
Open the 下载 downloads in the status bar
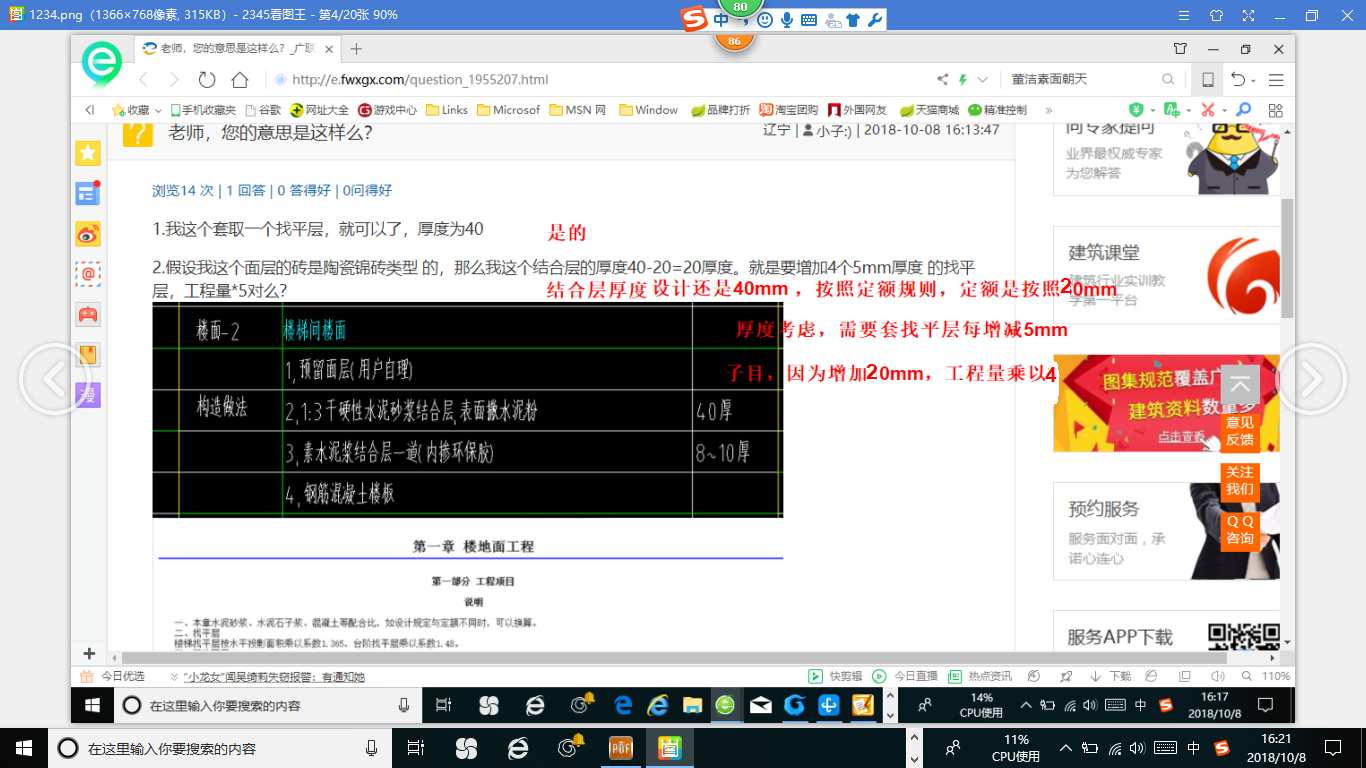point(1110,676)
